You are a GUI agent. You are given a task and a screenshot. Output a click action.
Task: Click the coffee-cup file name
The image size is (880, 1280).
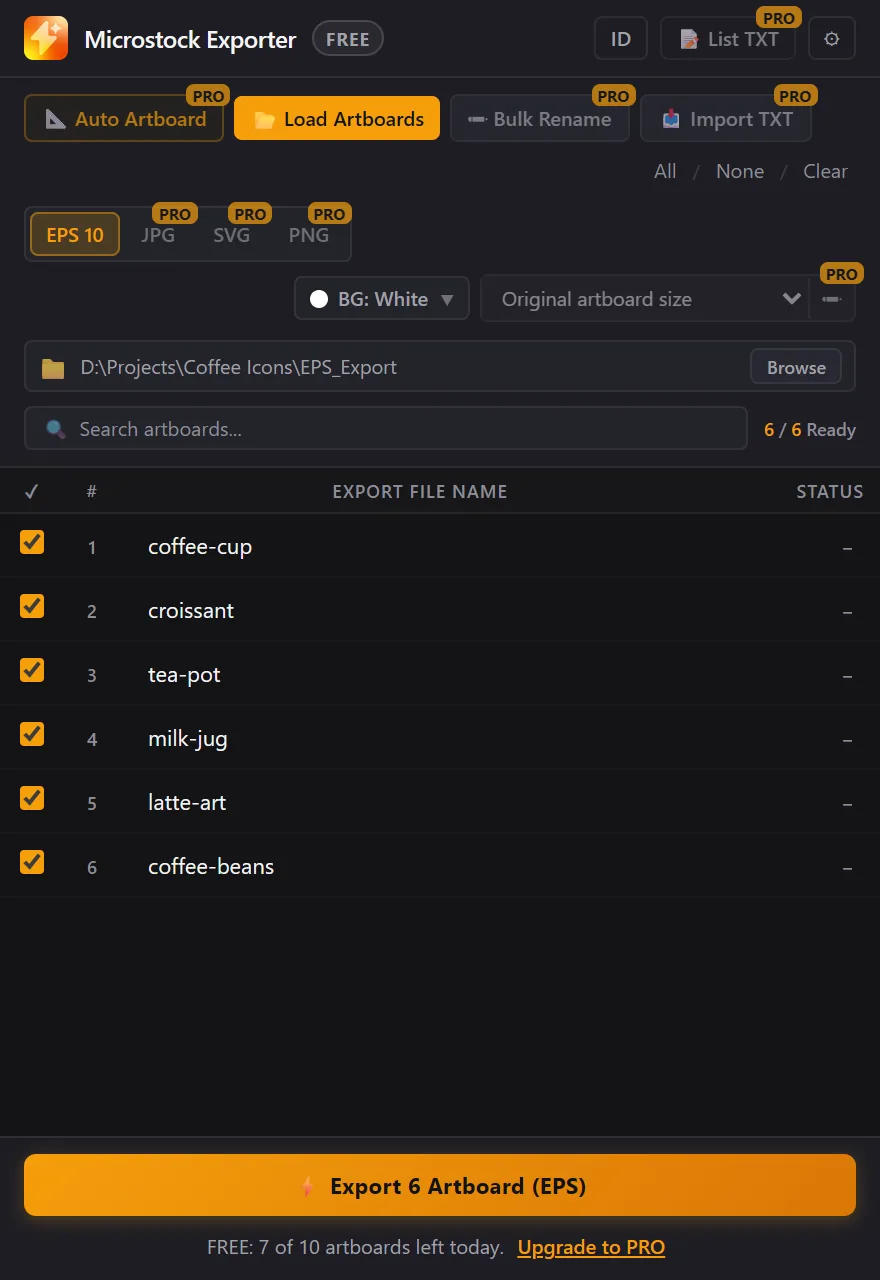(x=200, y=547)
